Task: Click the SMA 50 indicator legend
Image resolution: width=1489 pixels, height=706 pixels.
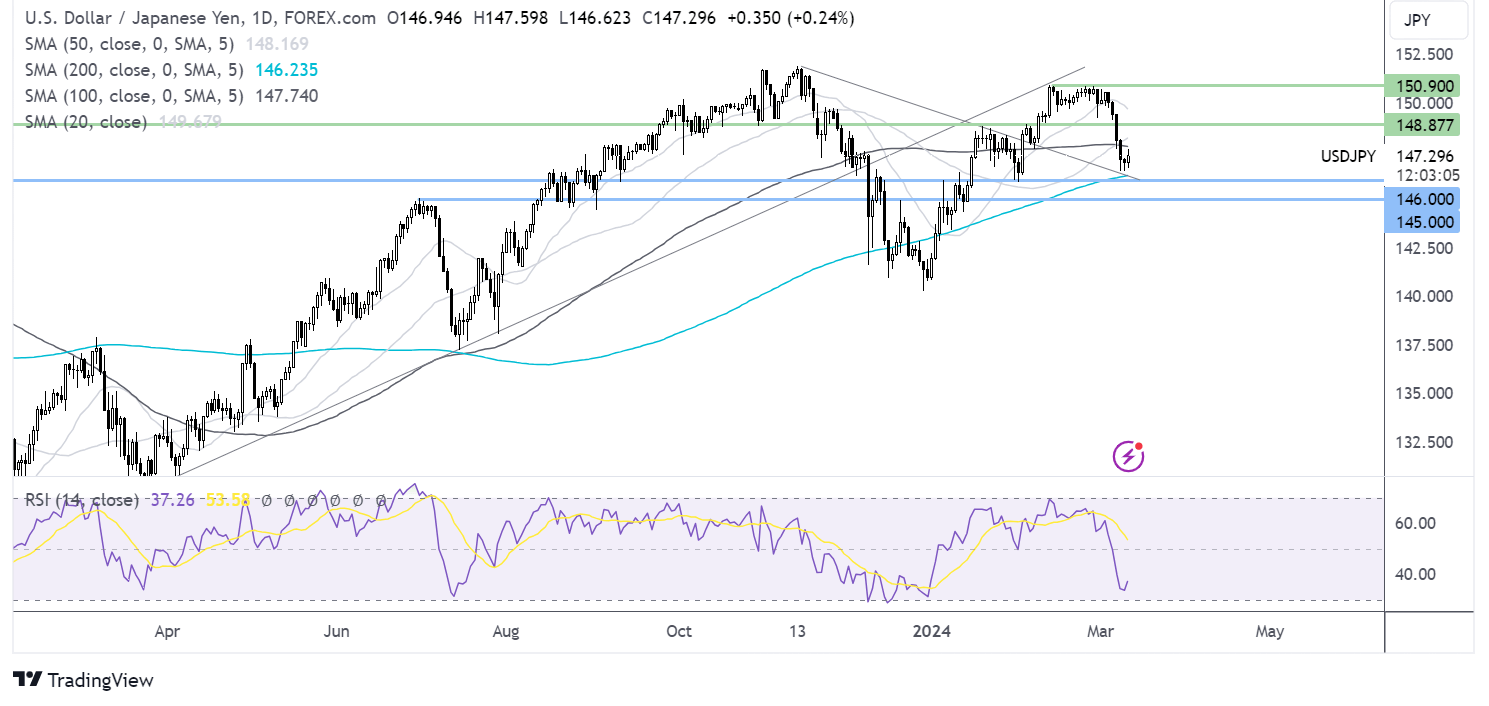Action: tap(167, 44)
